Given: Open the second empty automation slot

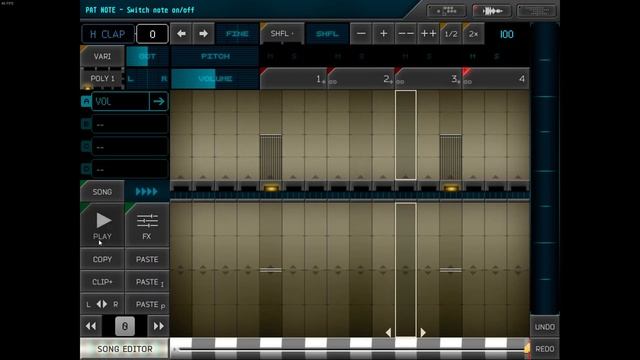Looking at the screenshot, I should click(x=130, y=124).
